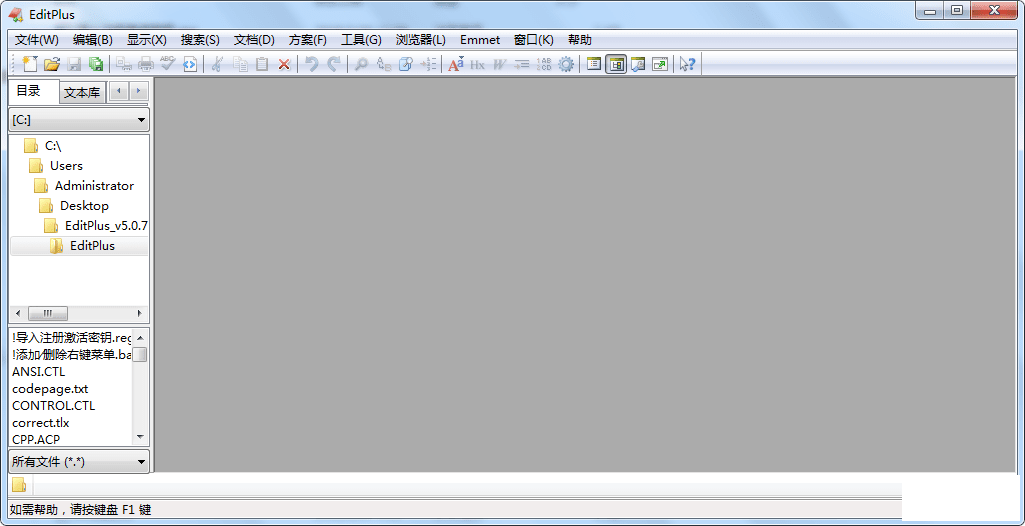Open Preferences with the gear icon
The width and height of the screenshot is (1025, 526).
(x=566, y=64)
